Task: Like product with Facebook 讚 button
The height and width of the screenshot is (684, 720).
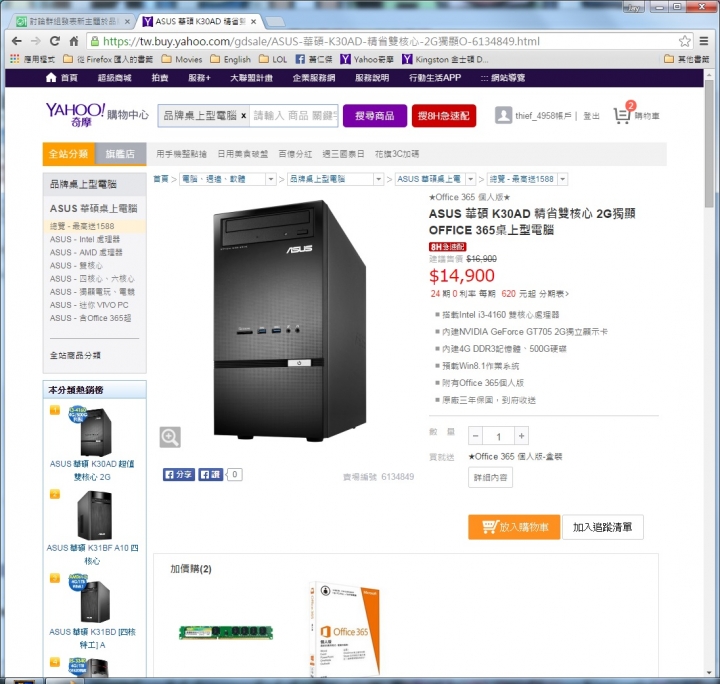Action: [210, 474]
